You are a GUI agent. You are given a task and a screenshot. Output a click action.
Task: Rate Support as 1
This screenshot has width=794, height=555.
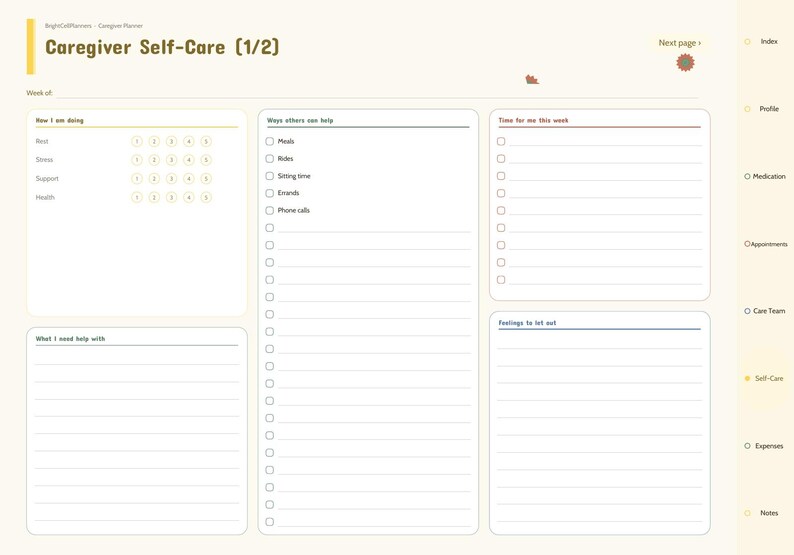pos(137,178)
